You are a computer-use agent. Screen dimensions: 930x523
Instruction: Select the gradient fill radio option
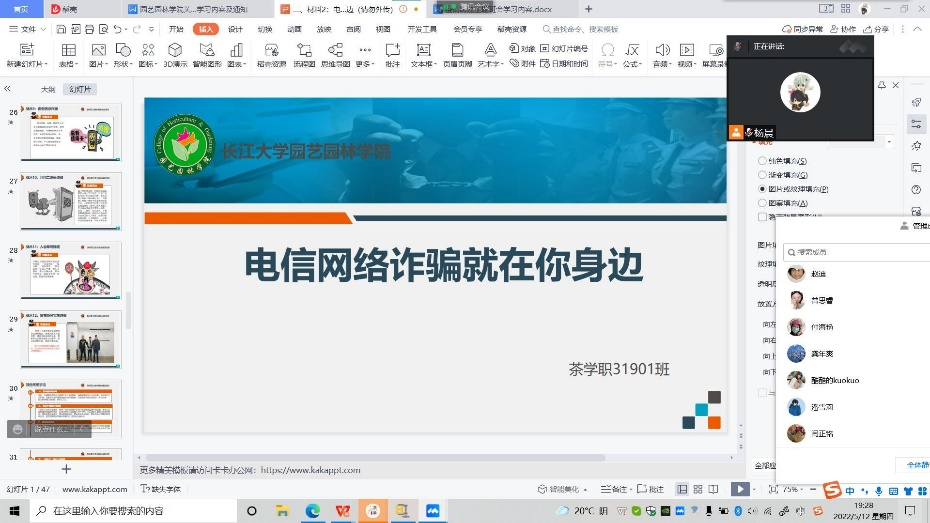(763, 175)
